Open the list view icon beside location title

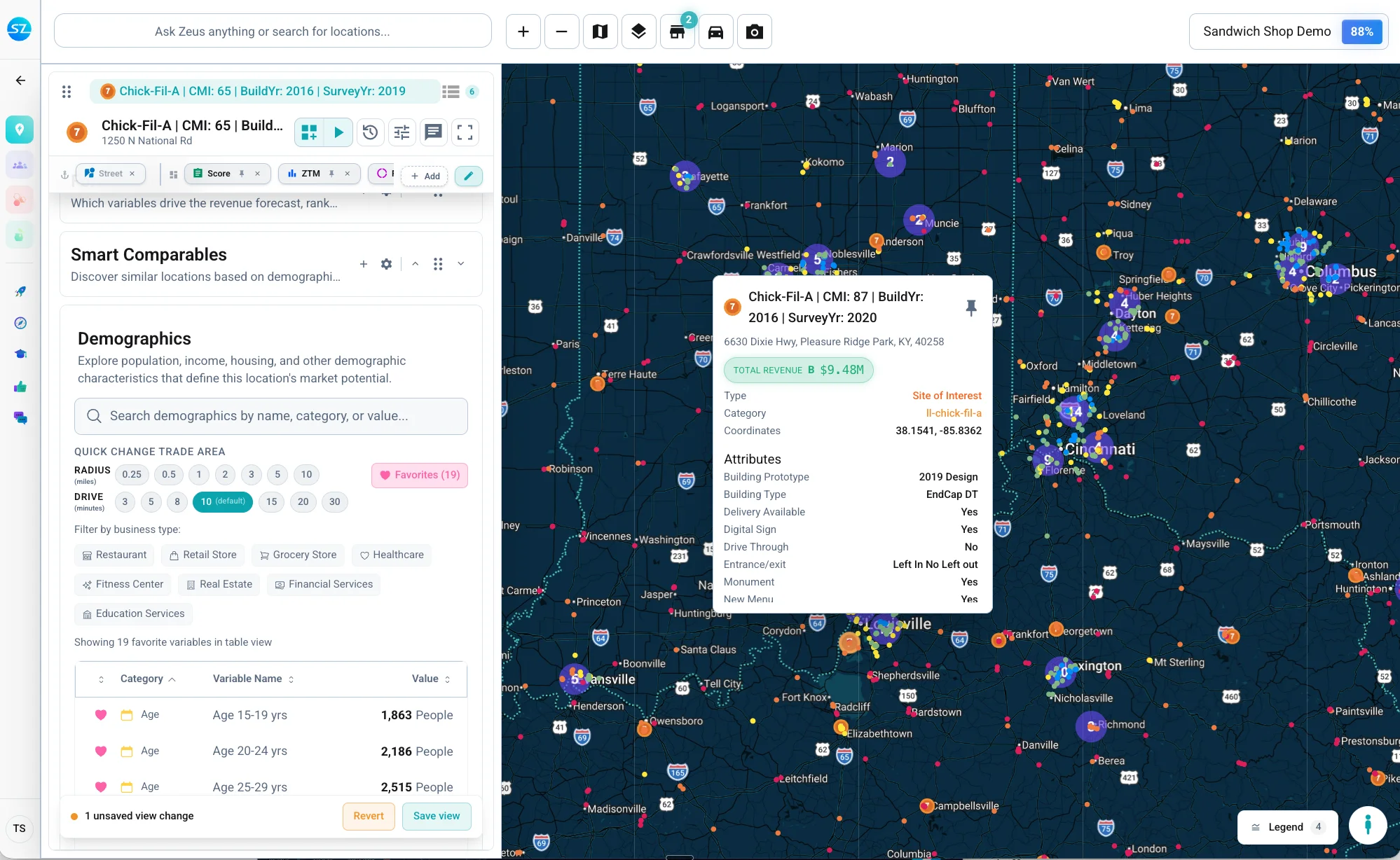pyautogui.click(x=451, y=92)
